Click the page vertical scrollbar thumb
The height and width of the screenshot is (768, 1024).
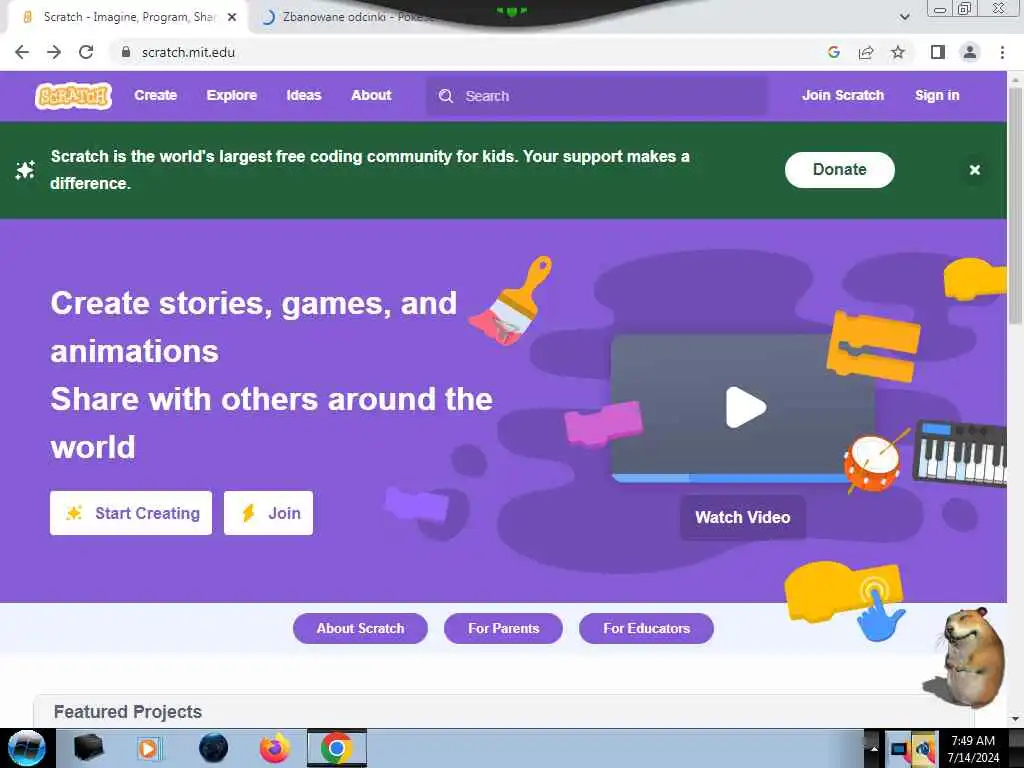1015,204
